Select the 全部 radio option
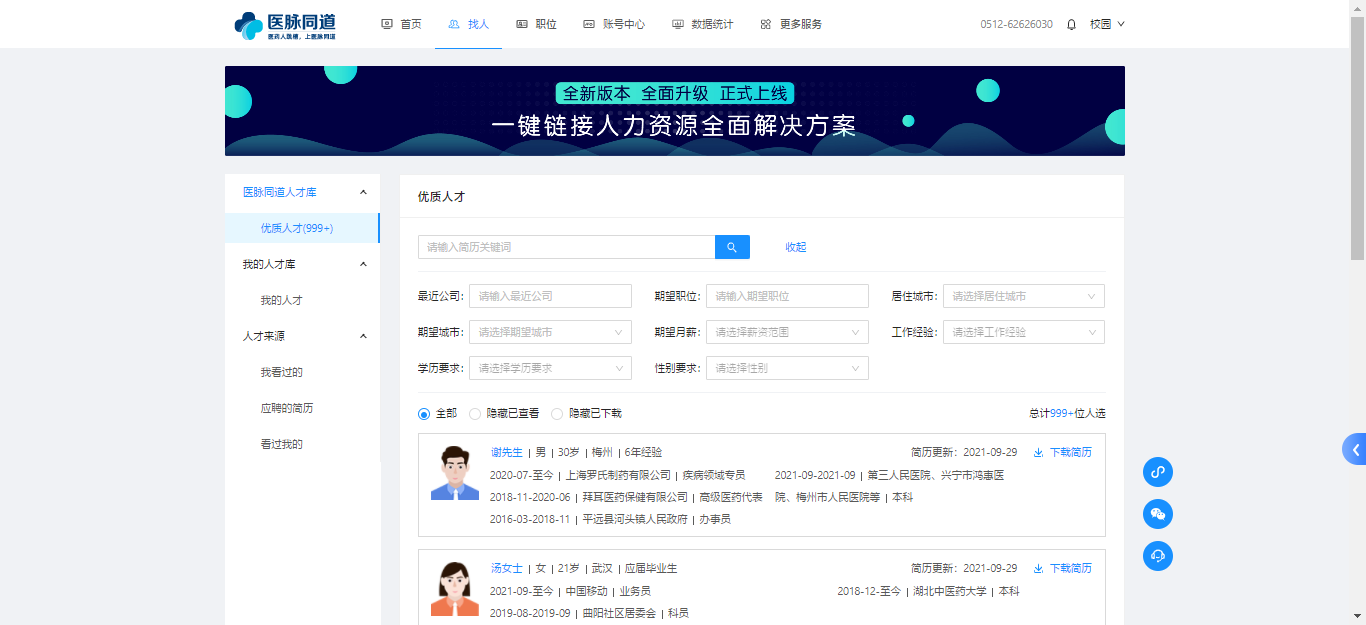This screenshot has height=625, width=1366. coord(424,413)
